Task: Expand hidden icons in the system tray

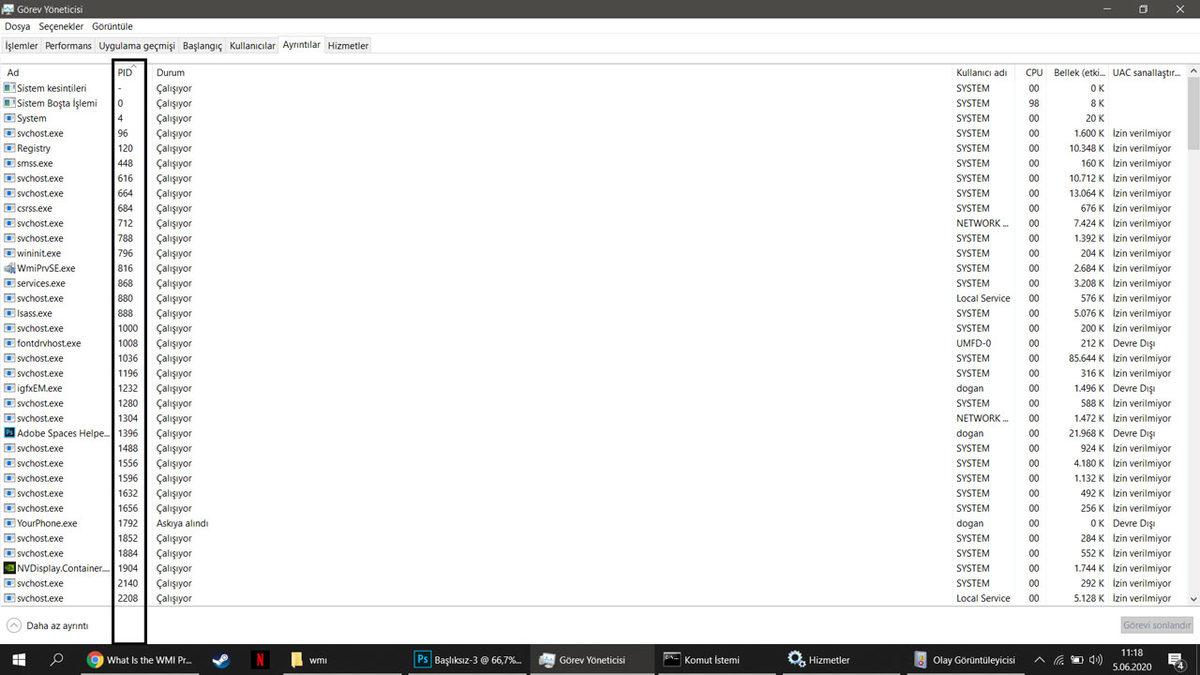Action: [x=1038, y=660]
